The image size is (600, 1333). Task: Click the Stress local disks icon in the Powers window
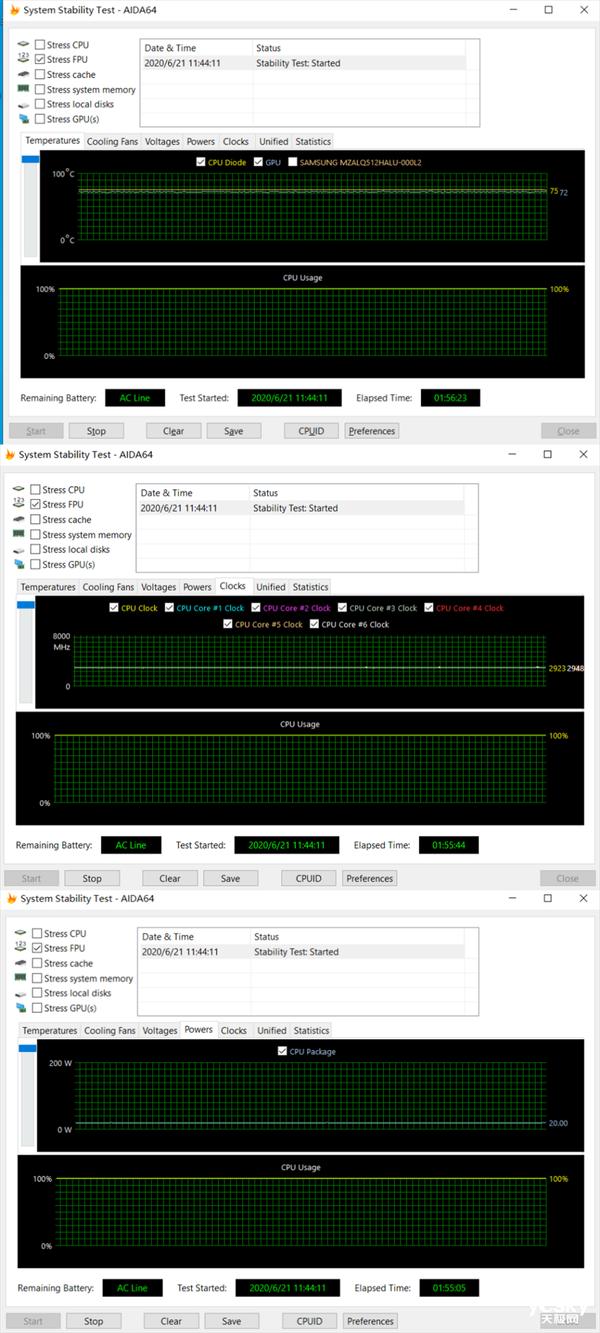[x=21, y=993]
